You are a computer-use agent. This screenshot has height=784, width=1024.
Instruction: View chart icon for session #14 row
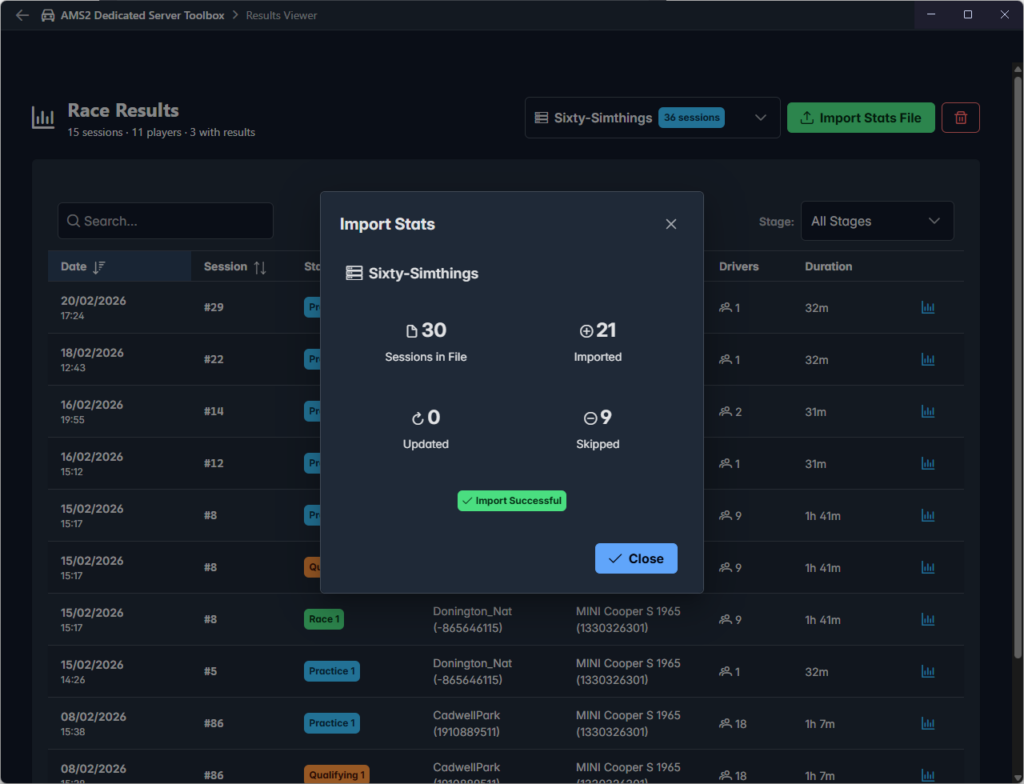(x=927, y=412)
